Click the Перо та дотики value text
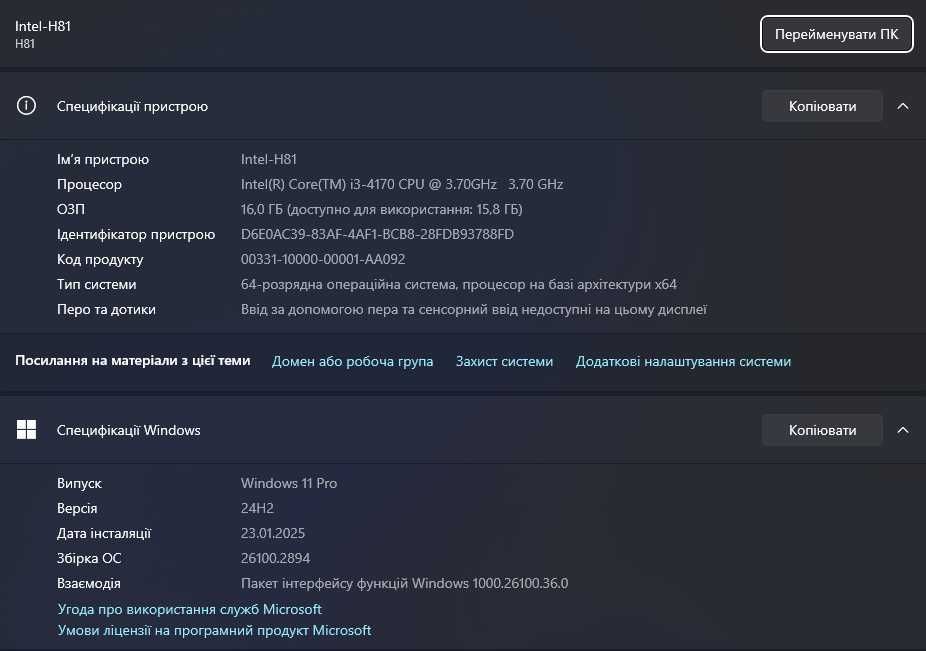 (474, 309)
